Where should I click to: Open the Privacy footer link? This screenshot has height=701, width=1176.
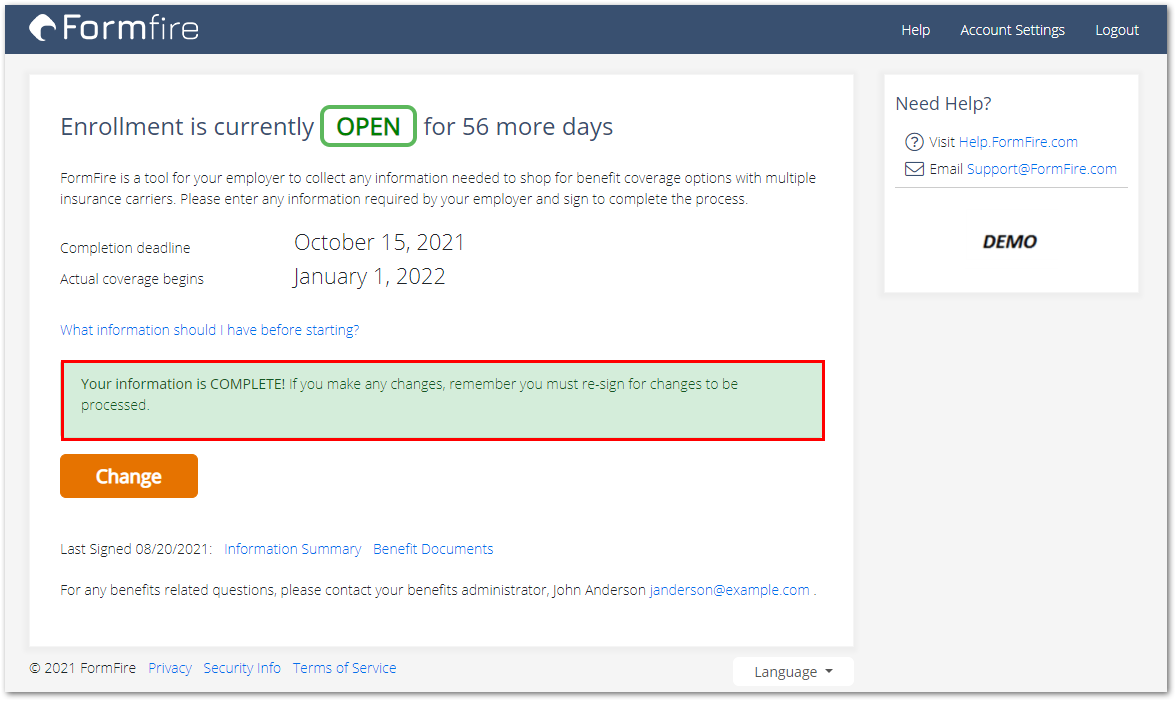pyautogui.click(x=169, y=668)
